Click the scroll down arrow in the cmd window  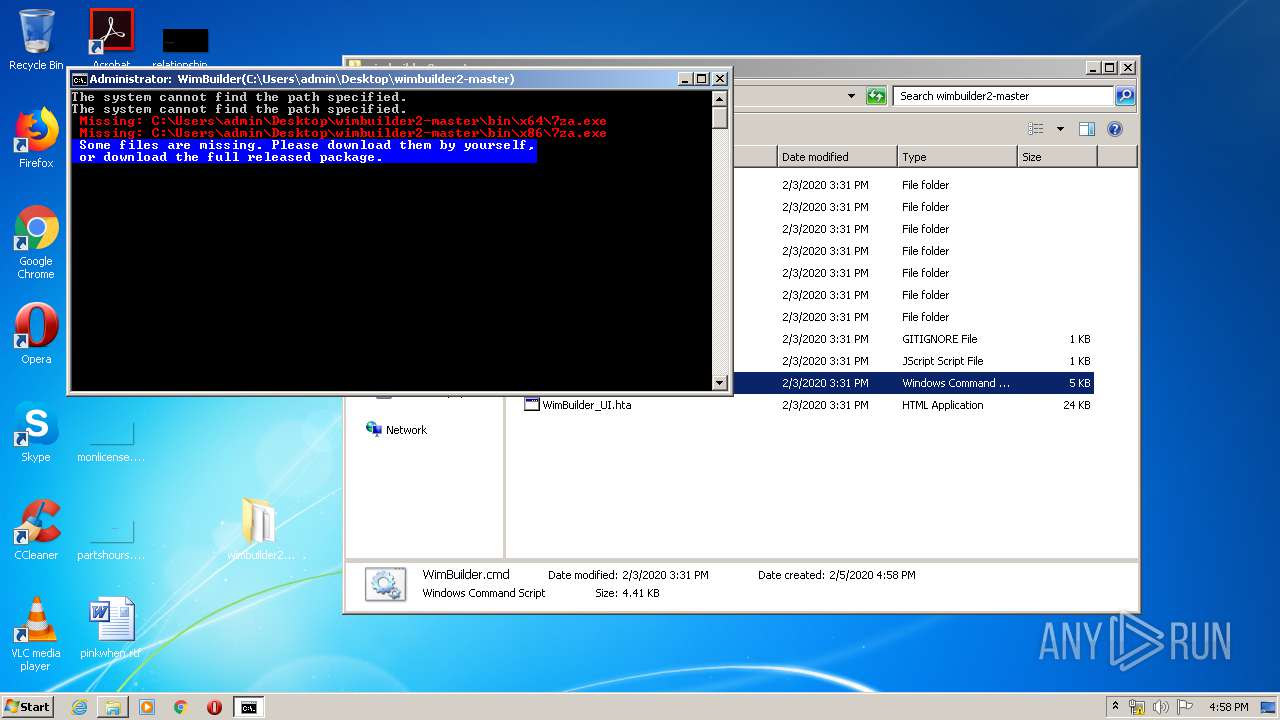tap(719, 382)
